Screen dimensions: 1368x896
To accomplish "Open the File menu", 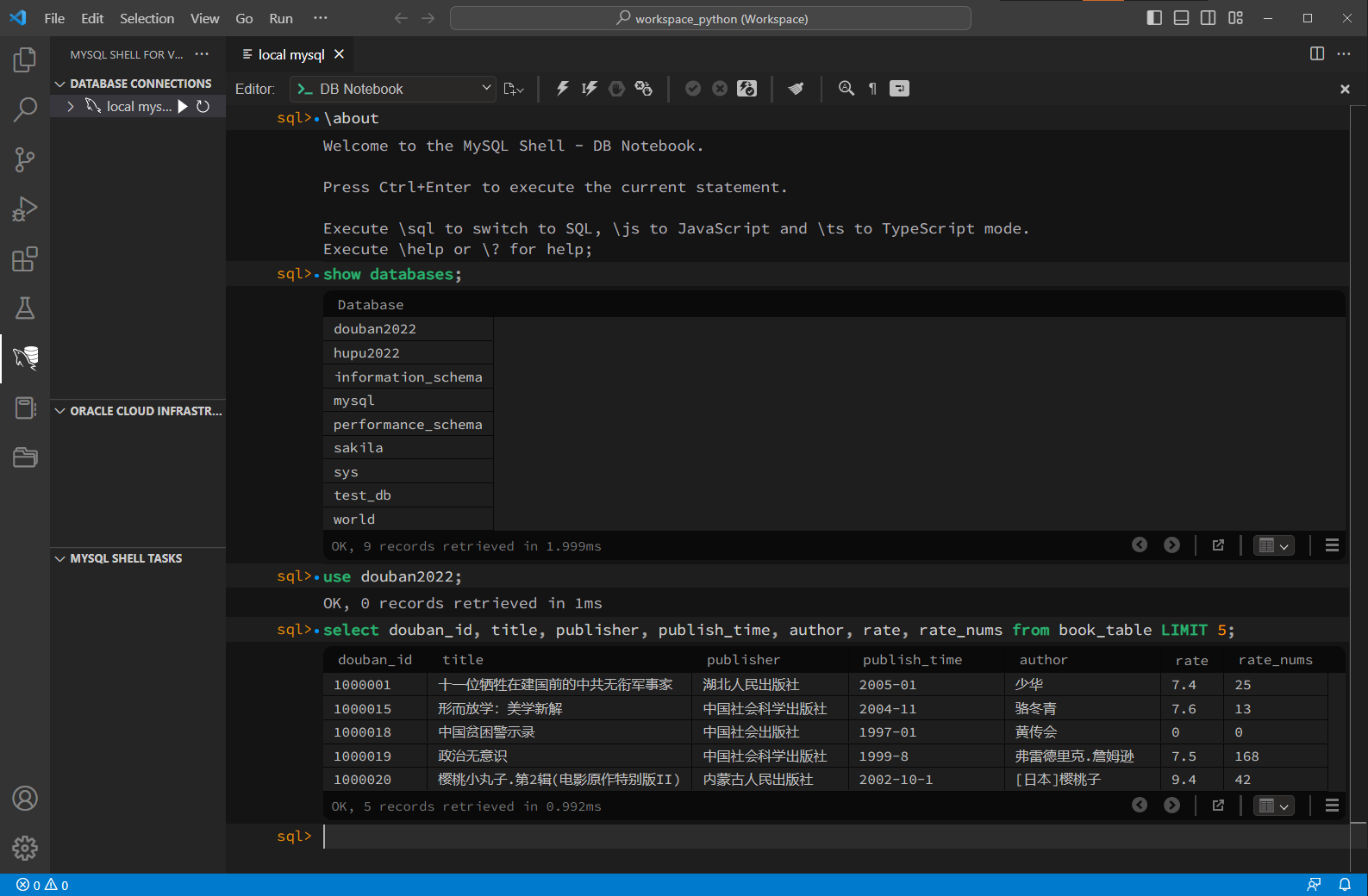I will (54, 18).
